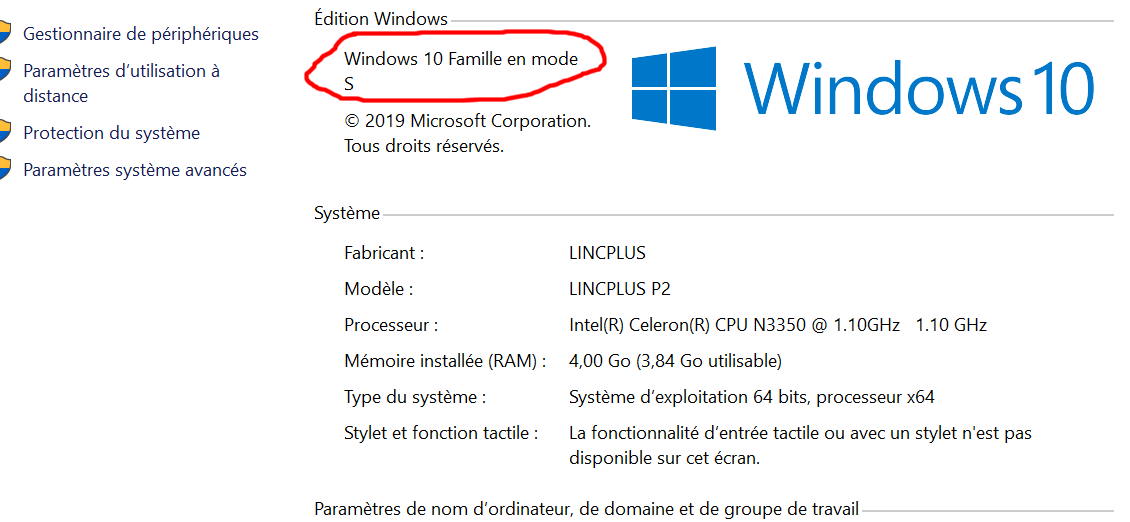
Task: Click the Paramètres de nom d'ordinateur heading
Action: (x=587, y=510)
